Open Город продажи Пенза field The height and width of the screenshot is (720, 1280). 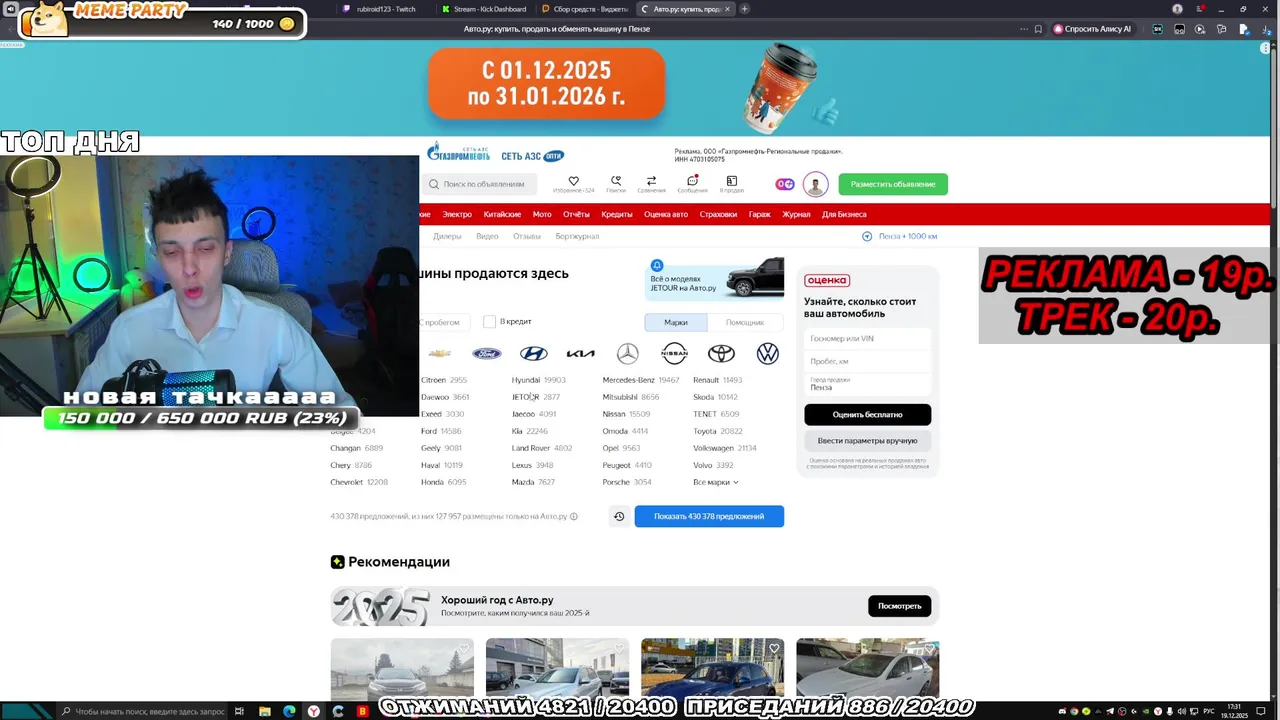coord(867,384)
